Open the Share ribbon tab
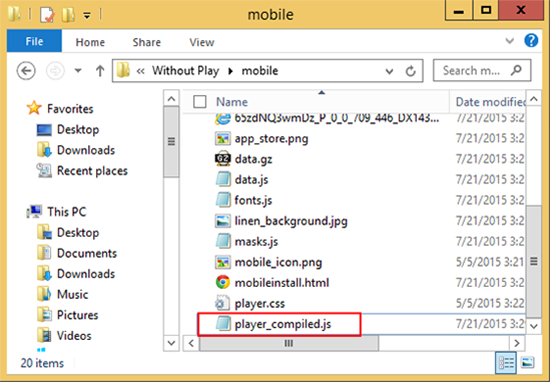550x382 pixels. coord(147,42)
